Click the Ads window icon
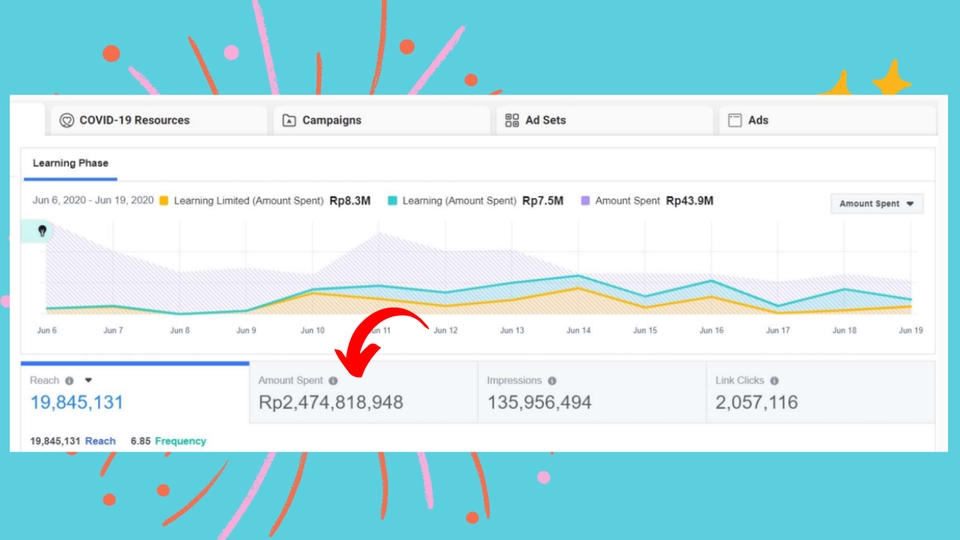Image resolution: width=960 pixels, height=540 pixels. point(735,120)
